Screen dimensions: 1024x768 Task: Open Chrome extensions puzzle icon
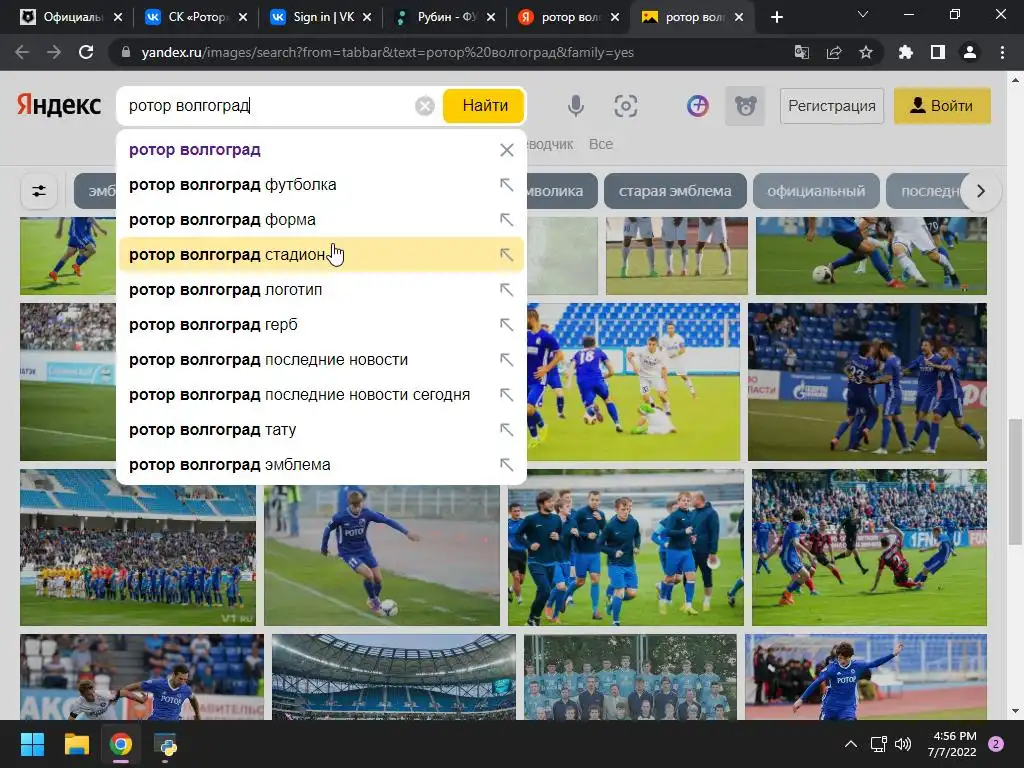[905, 52]
